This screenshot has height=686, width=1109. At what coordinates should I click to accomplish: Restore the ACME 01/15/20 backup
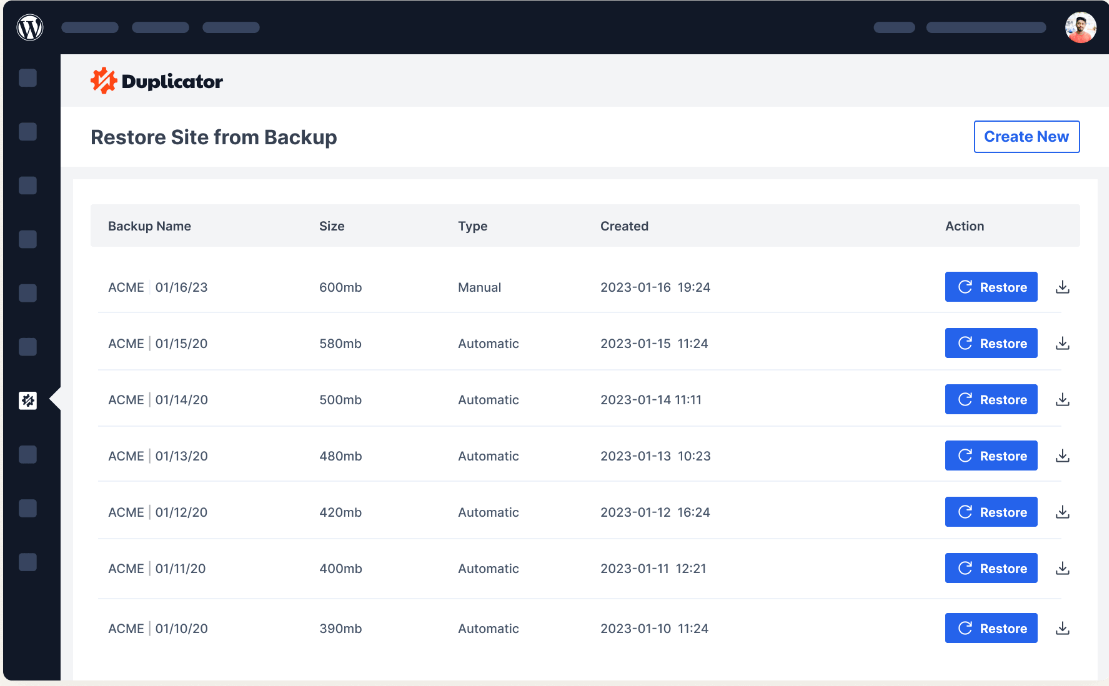click(991, 343)
